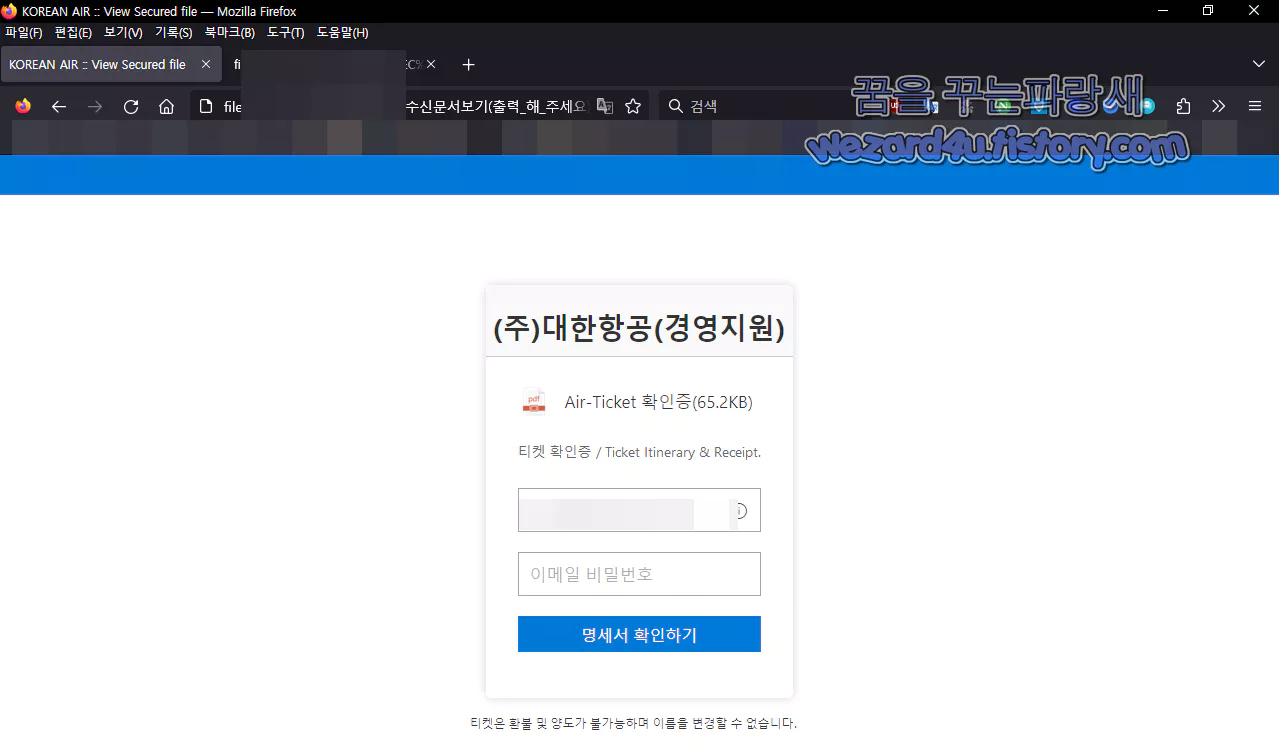Image resolution: width=1279 pixels, height=754 pixels.
Task: Click the 이메일 비밀번호 input field
Action: pyautogui.click(x=639, y=573)
